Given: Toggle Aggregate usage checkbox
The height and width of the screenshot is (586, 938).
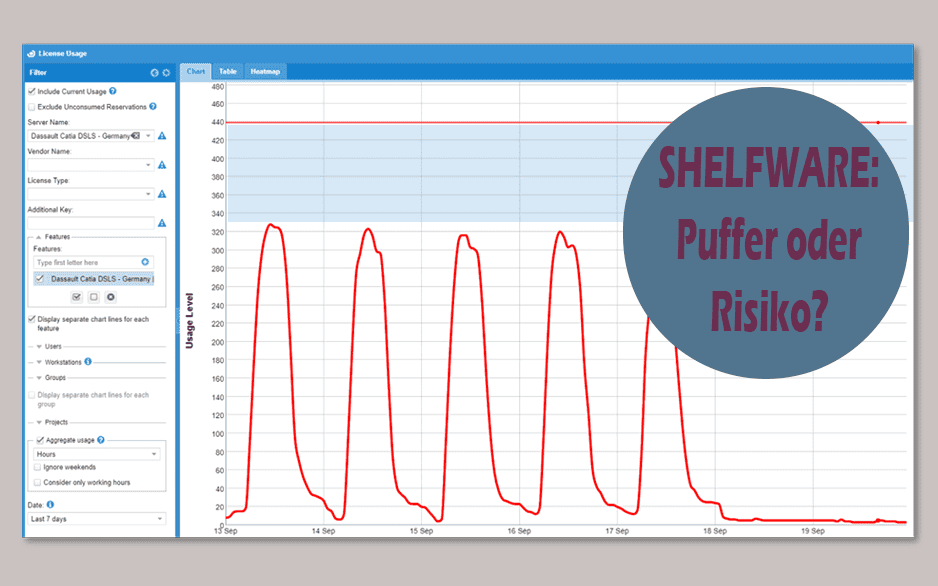Looking at the screenshot, I should click(40, 440).
